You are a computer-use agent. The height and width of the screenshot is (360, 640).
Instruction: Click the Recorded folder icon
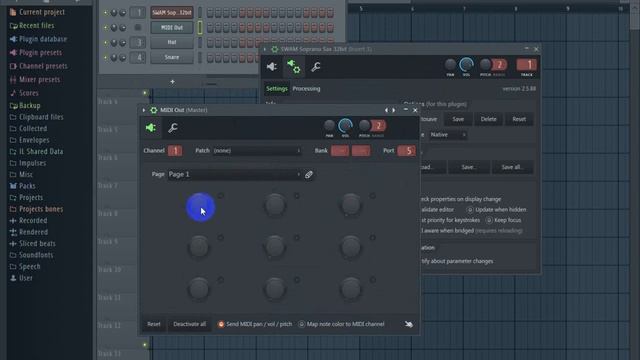(13, 220)
